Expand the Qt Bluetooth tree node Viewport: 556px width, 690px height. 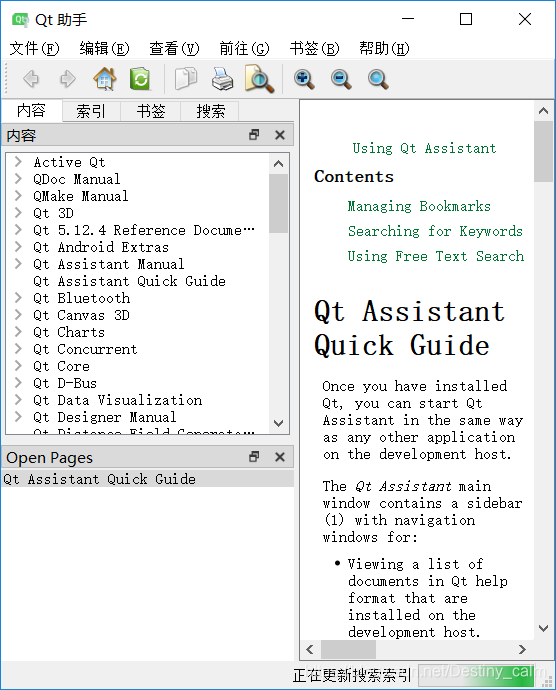pyautogui.click(x=18, y=297)
